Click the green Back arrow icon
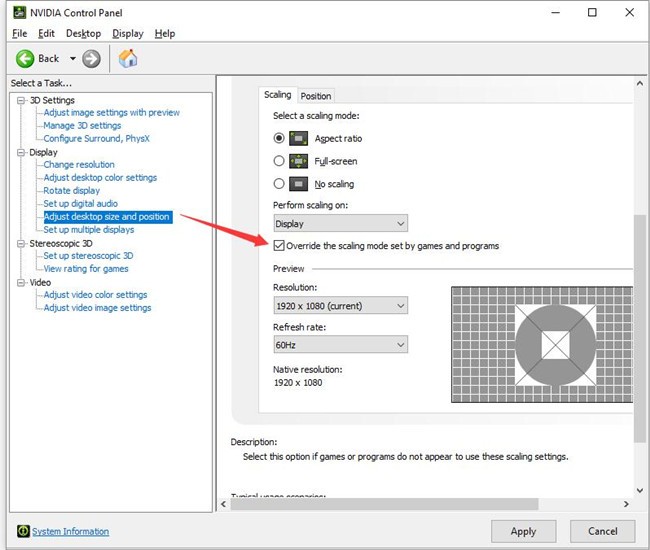The width and height of the screenshot is (650, 550). (25, 59)
